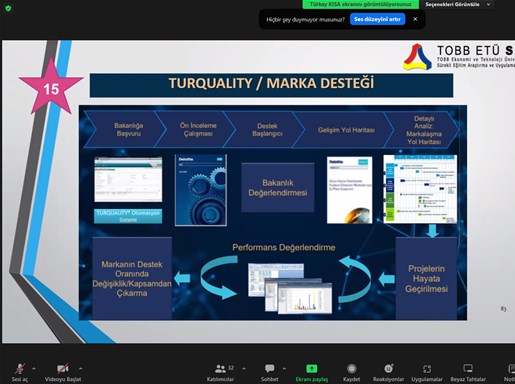
Task: Click the green screen sharing status banner
Action: click(x=361, y=4)
